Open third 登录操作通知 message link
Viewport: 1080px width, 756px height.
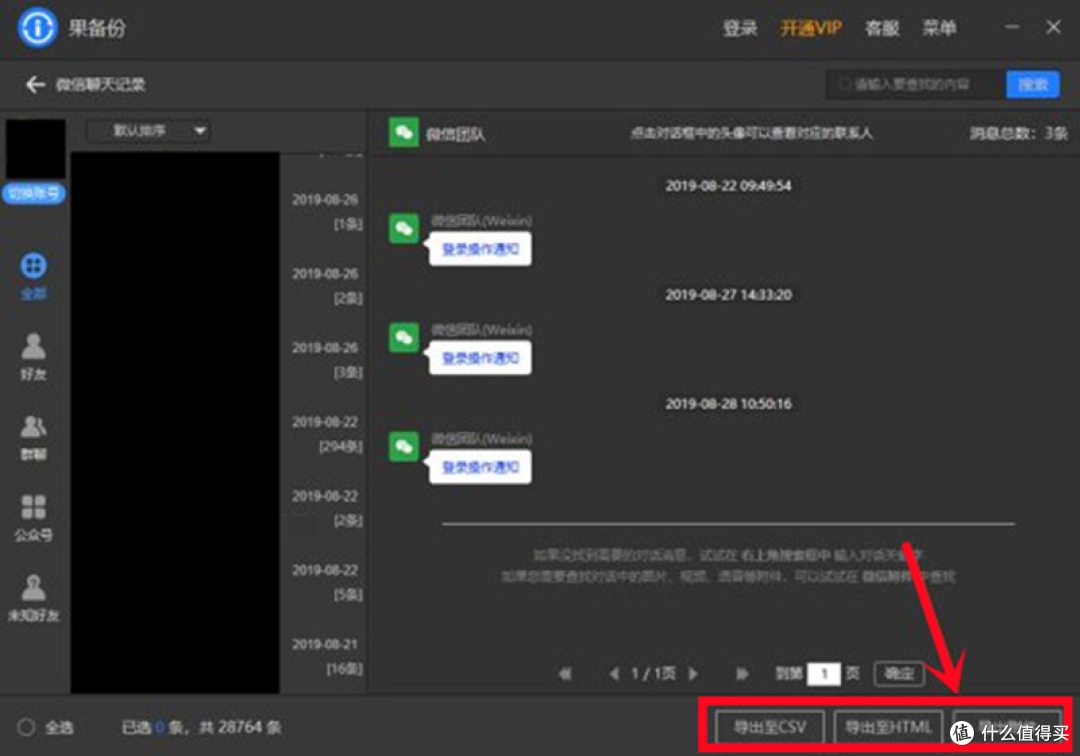[x=480, y=467]
